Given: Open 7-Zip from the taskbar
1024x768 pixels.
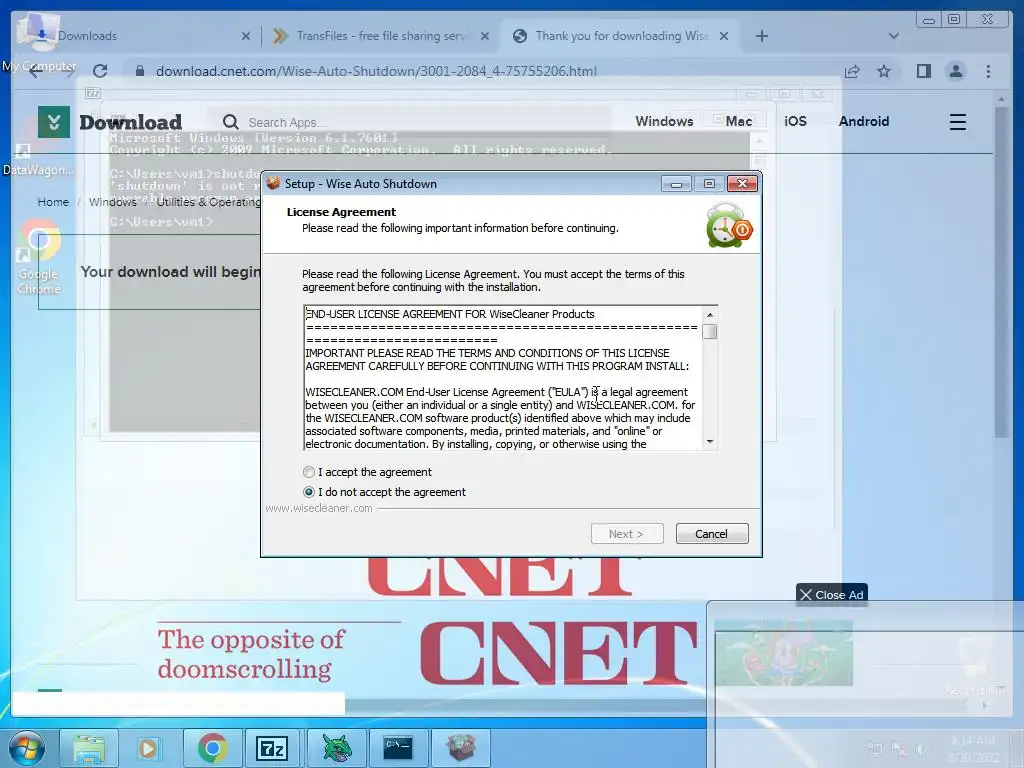Looking at the screenshot, I should (272, 748).
